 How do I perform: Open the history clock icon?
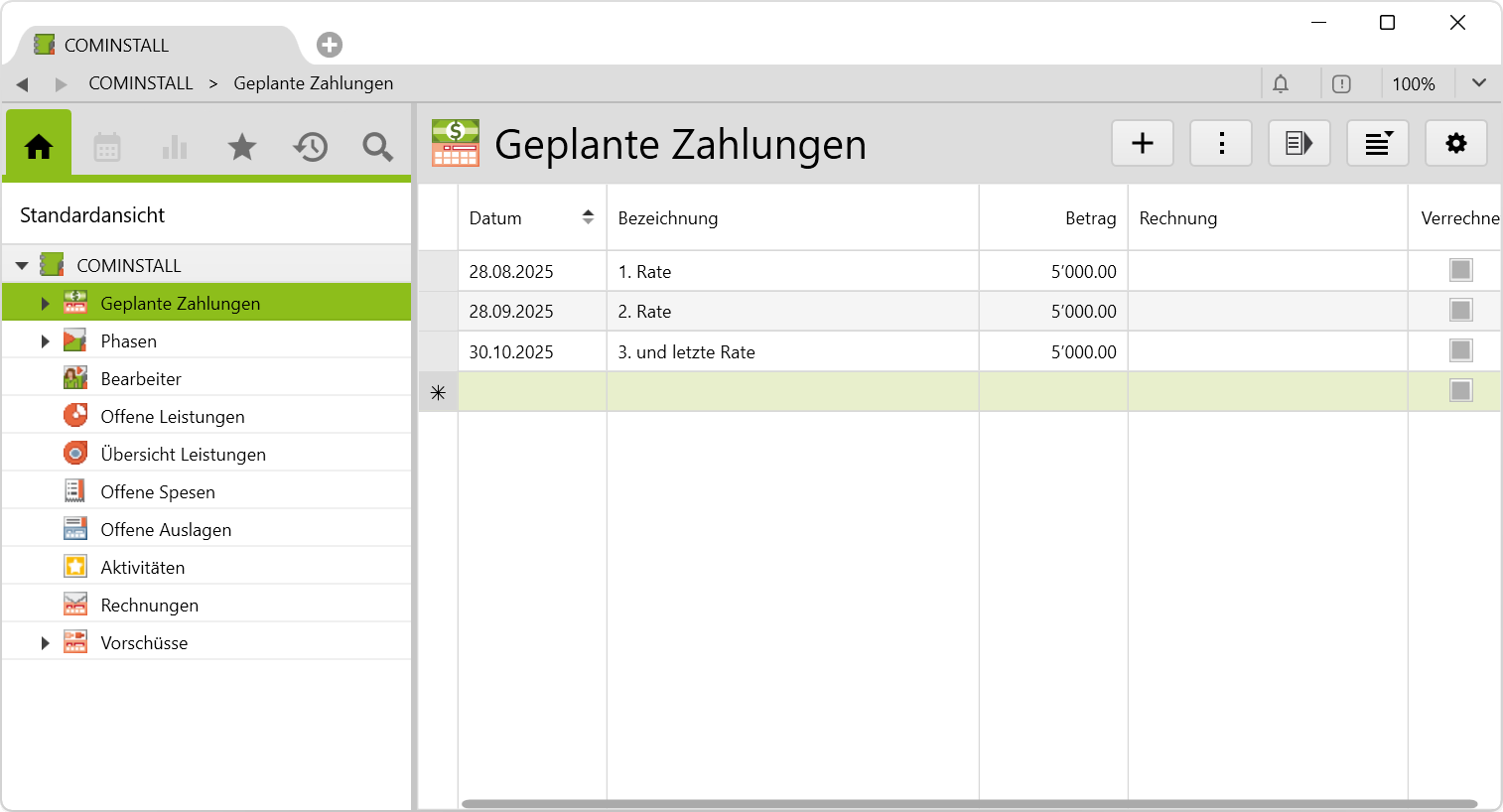point(310,148)
